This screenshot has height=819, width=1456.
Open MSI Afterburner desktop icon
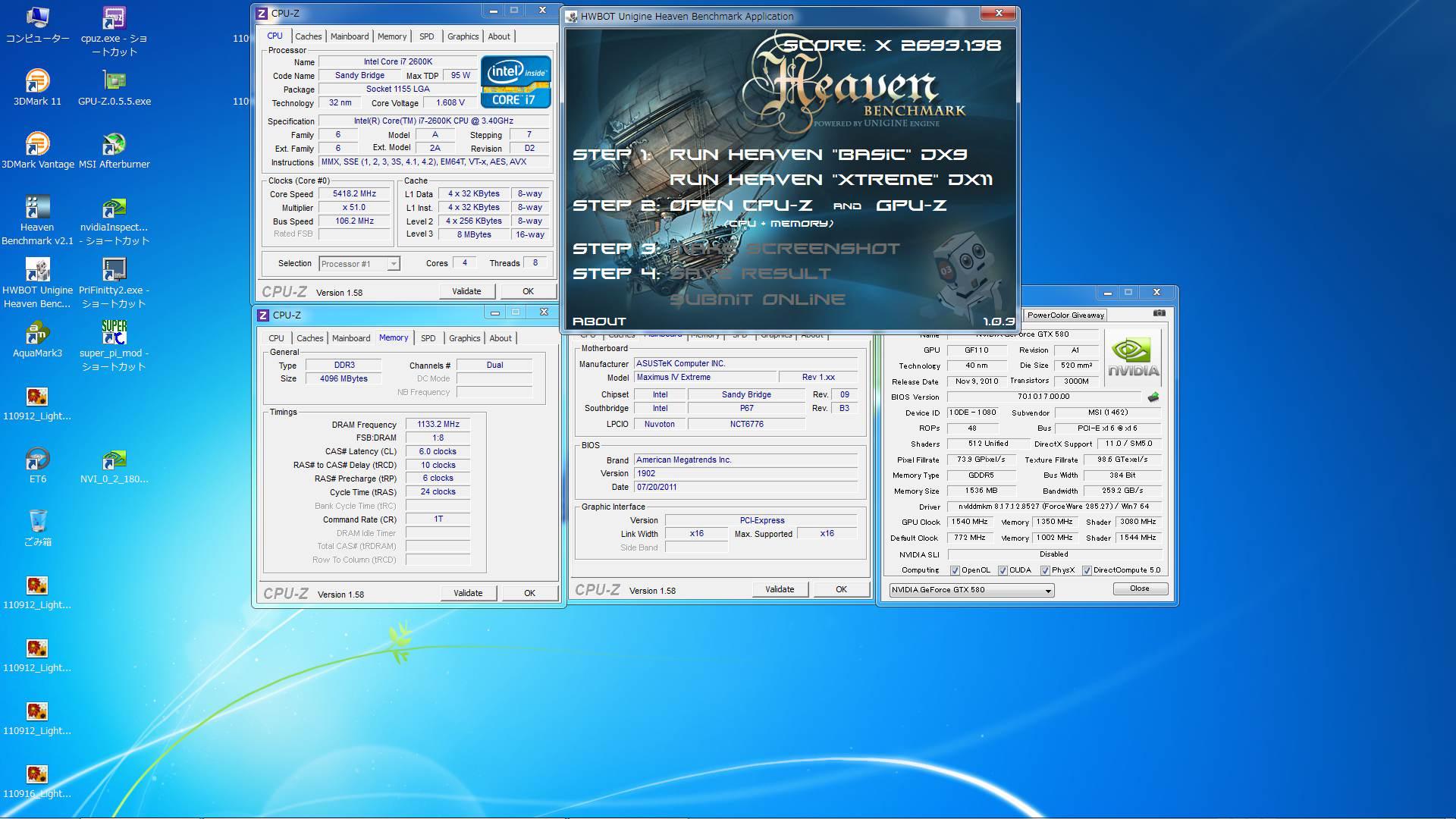click(114, 150)
